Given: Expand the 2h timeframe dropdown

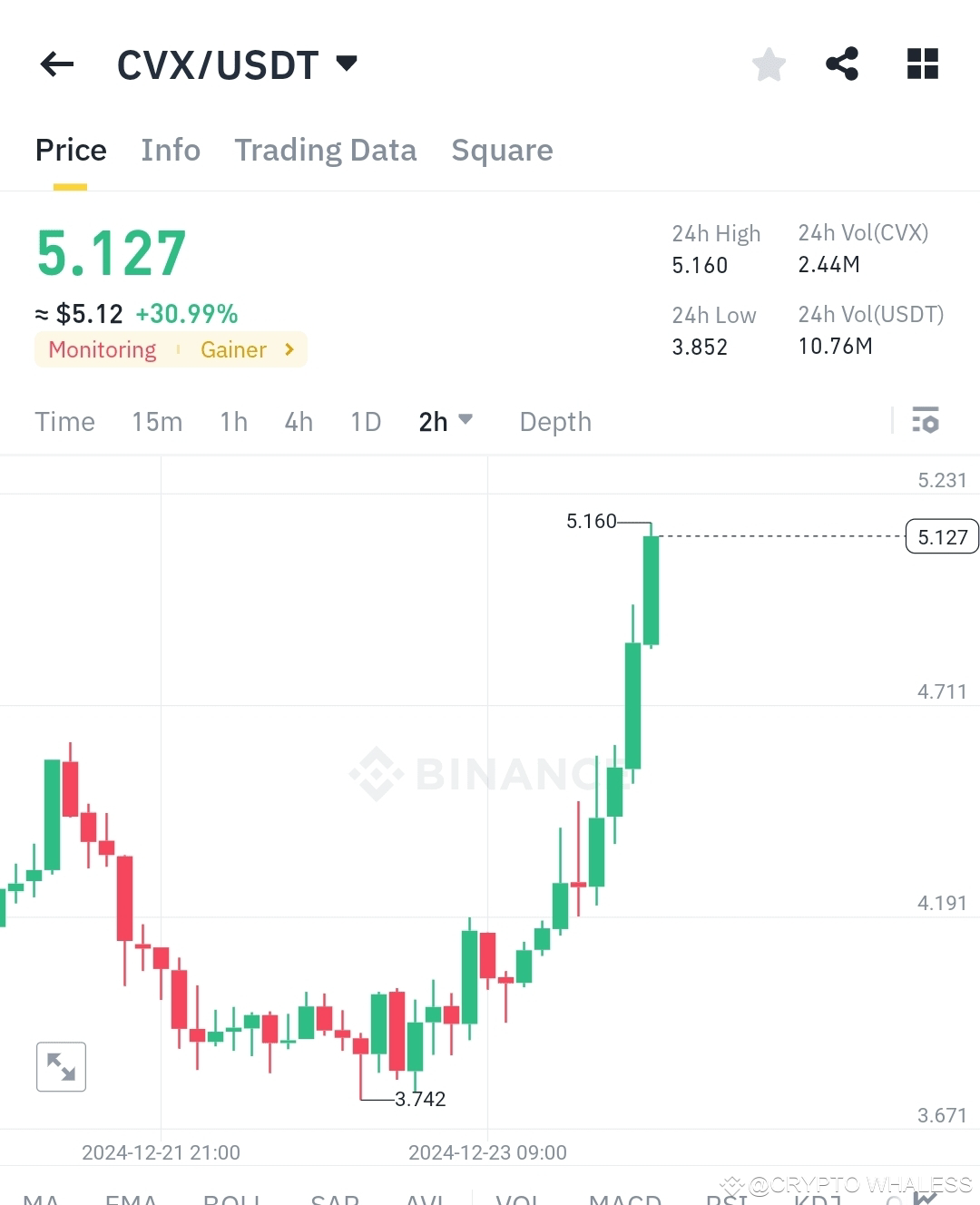Looking at the screenshot, I should (x=446, y=421).
